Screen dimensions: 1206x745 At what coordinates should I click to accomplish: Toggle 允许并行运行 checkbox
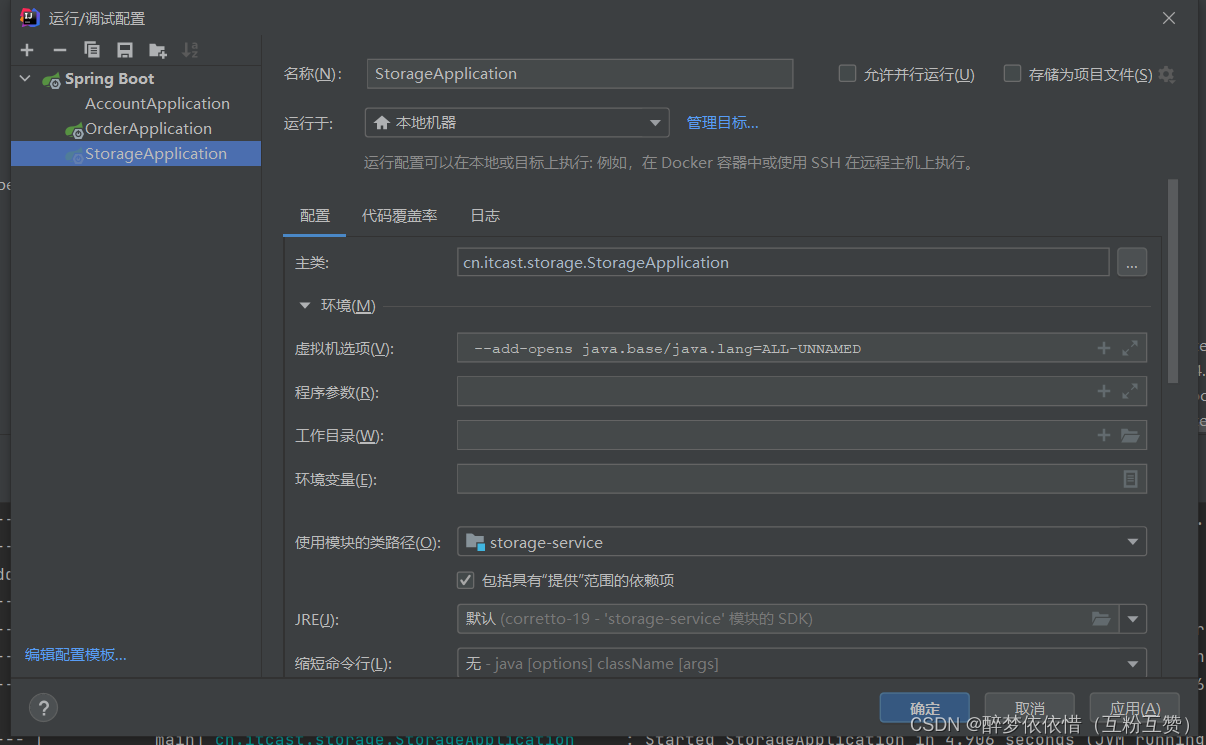[x=847, y=73]
